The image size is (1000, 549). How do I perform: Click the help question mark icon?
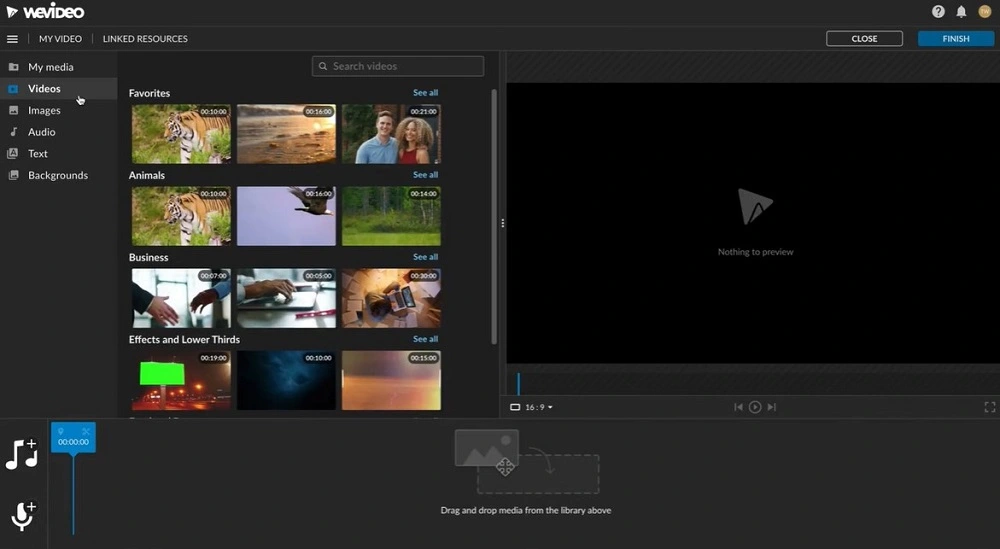pyautogui.click(x=938, y=11)
